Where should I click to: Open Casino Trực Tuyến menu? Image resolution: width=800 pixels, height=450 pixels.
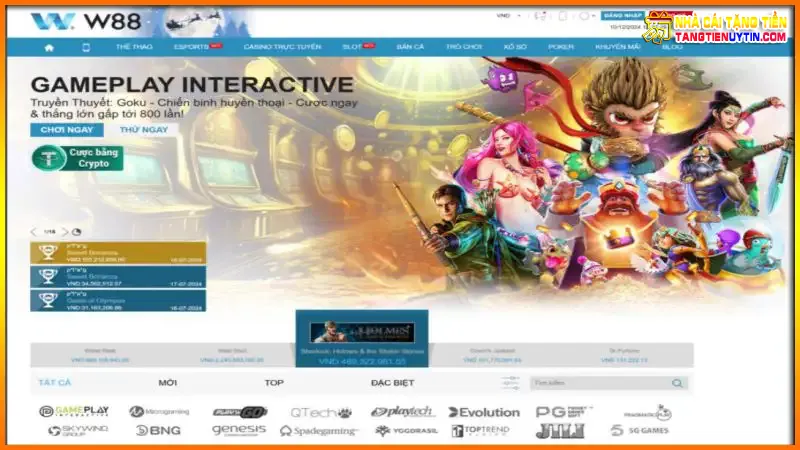coord(282,47)
